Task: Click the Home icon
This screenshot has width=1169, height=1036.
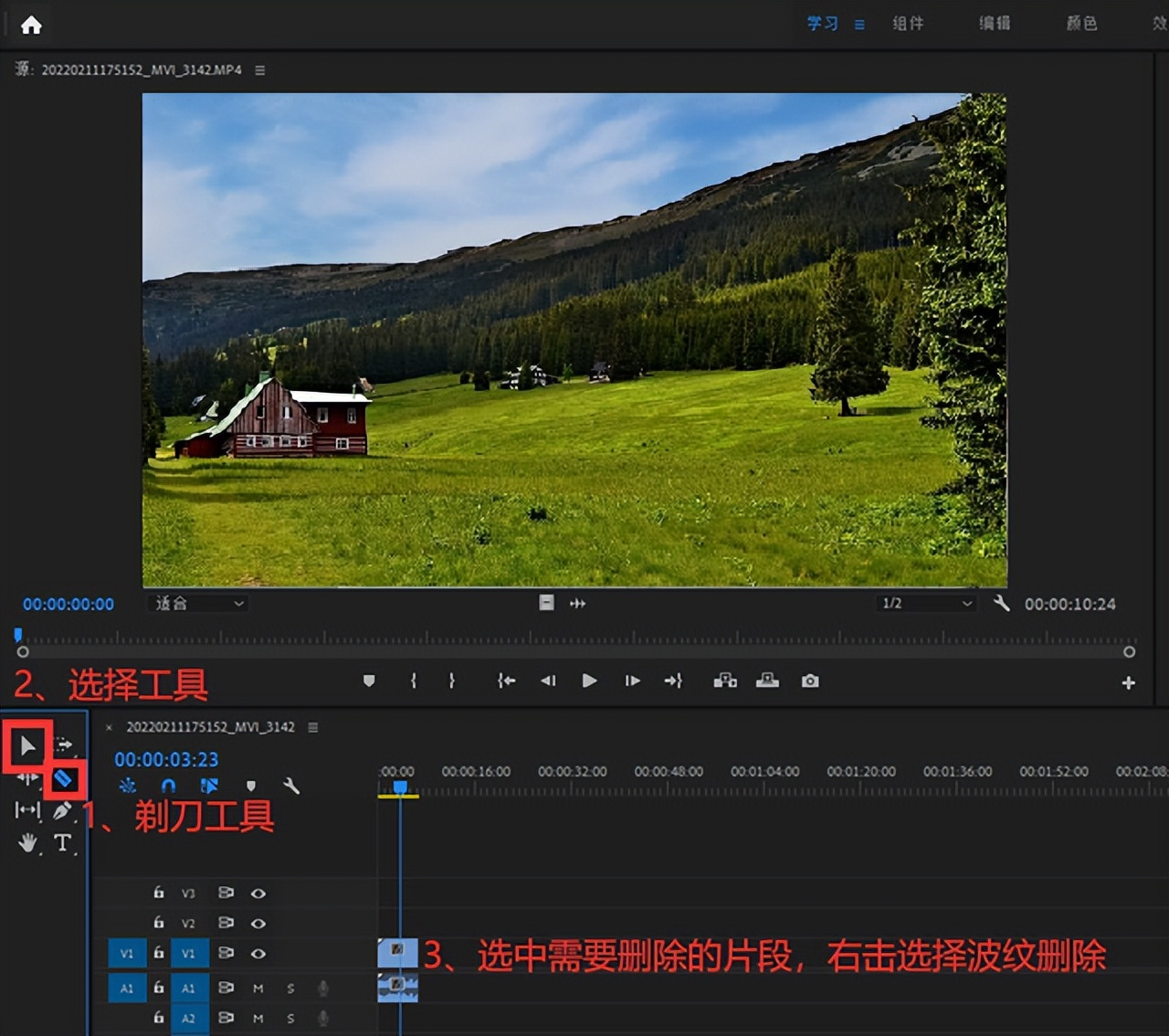Action: (x=31, y=25)
